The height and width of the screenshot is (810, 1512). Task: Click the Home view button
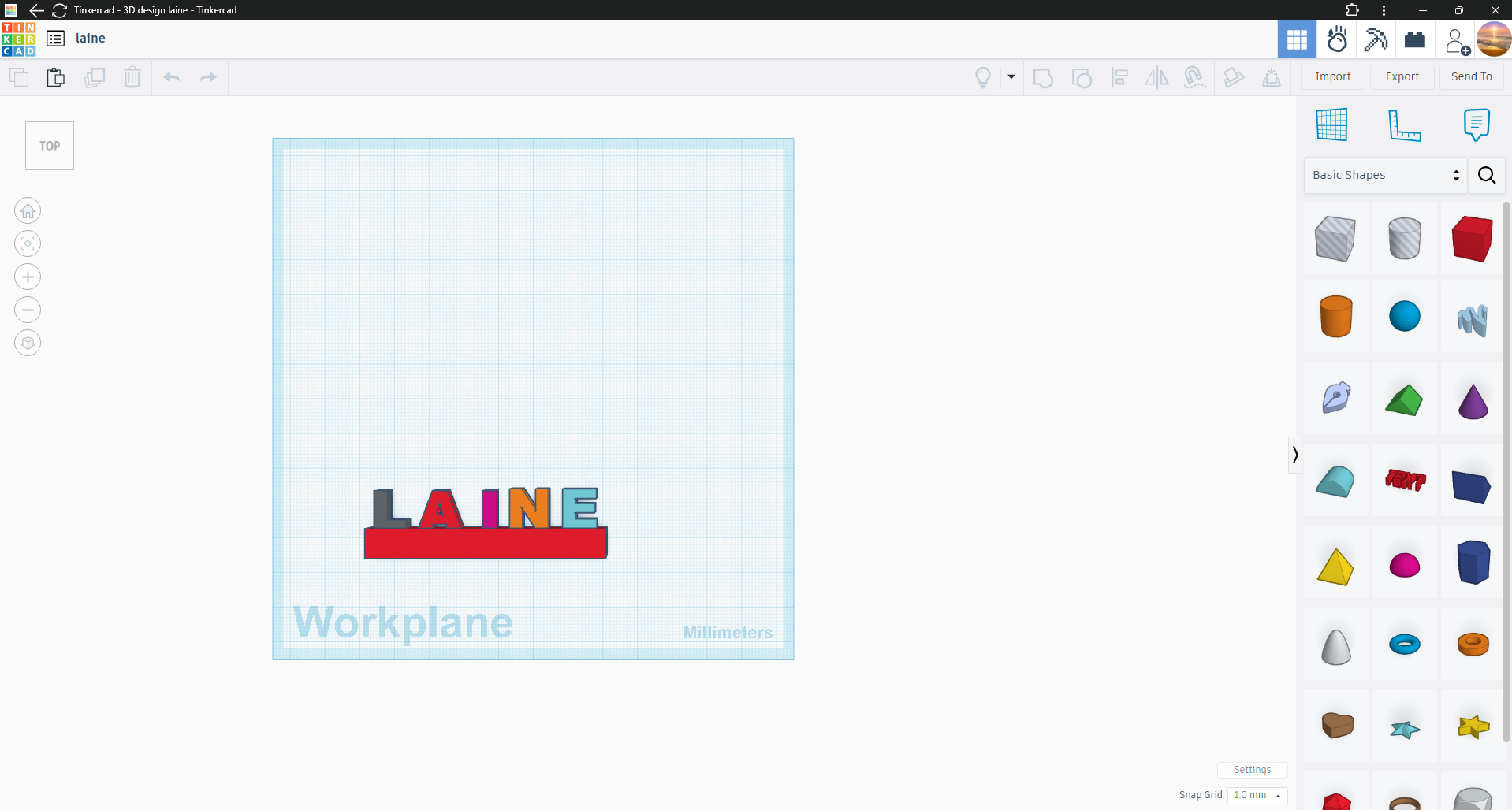(28, 211)
